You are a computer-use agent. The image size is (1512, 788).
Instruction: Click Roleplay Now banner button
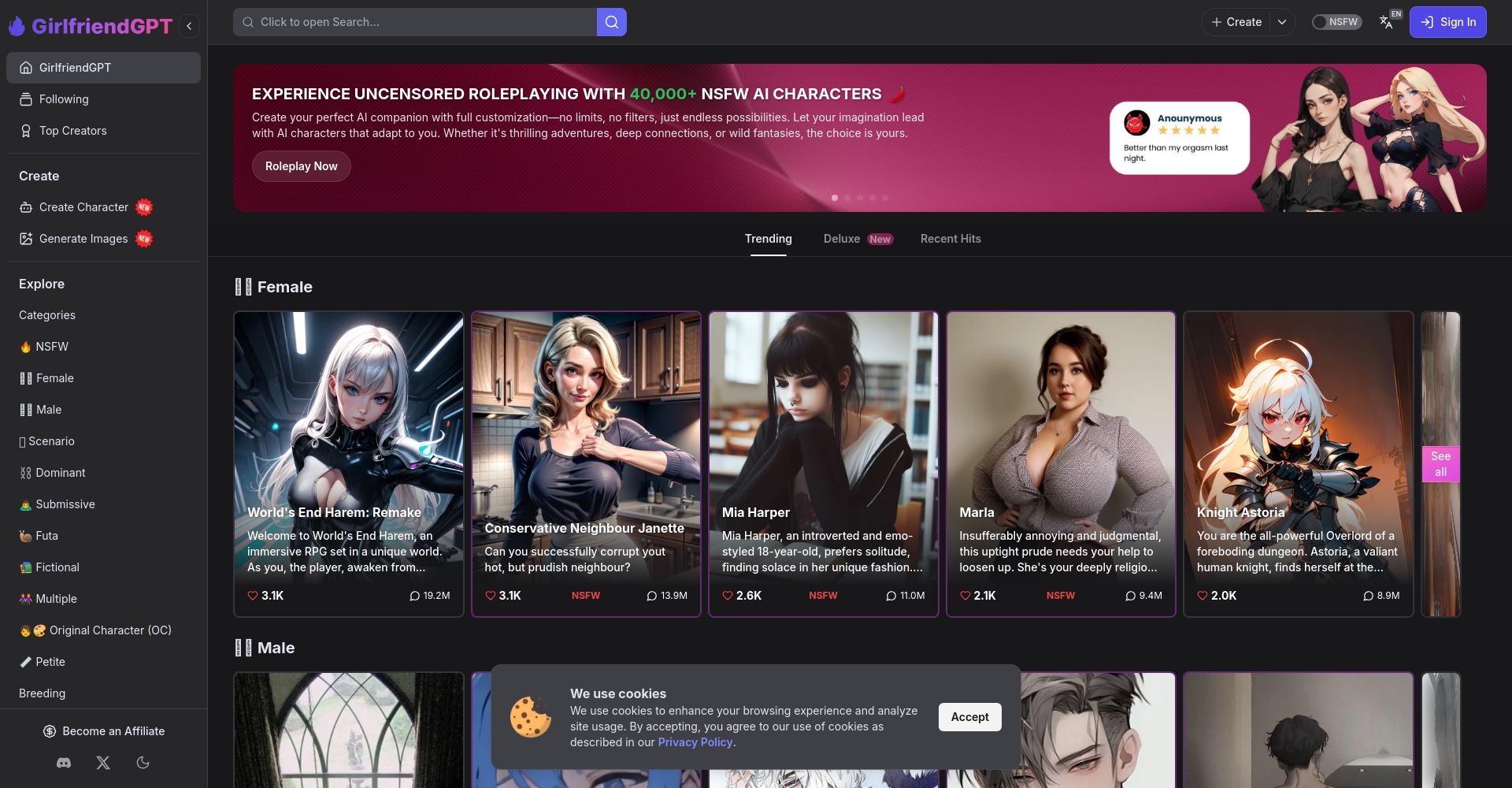tap(301, 166)
